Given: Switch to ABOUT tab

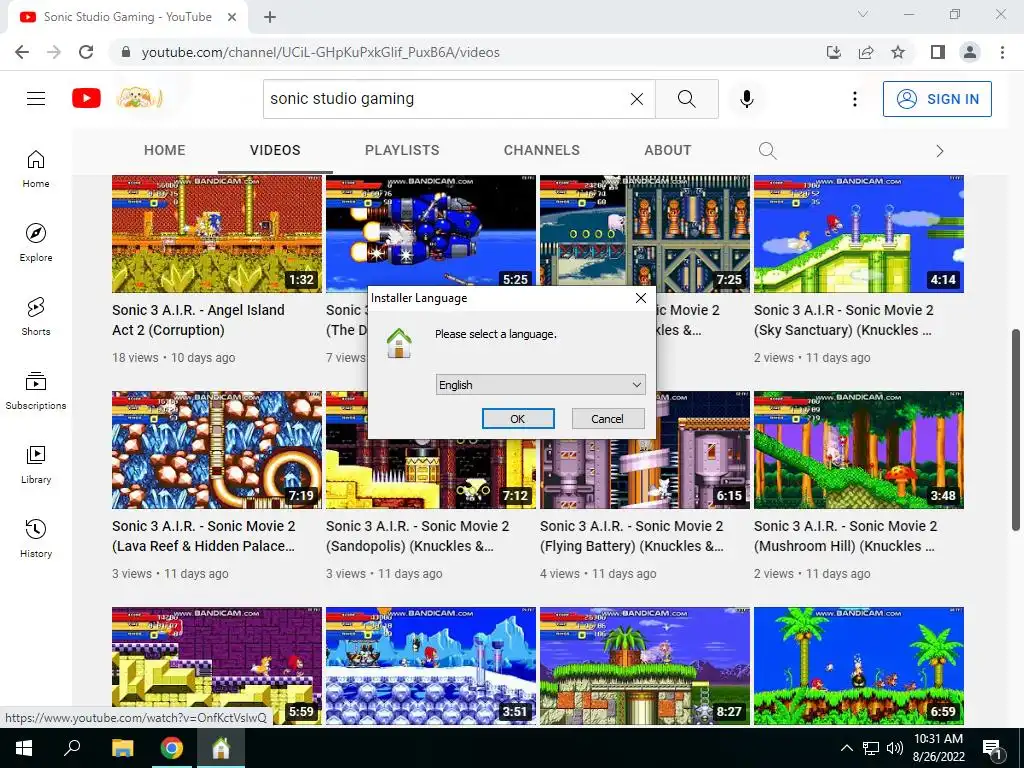Looking at the screenshot, I should (x=667, y=150).
